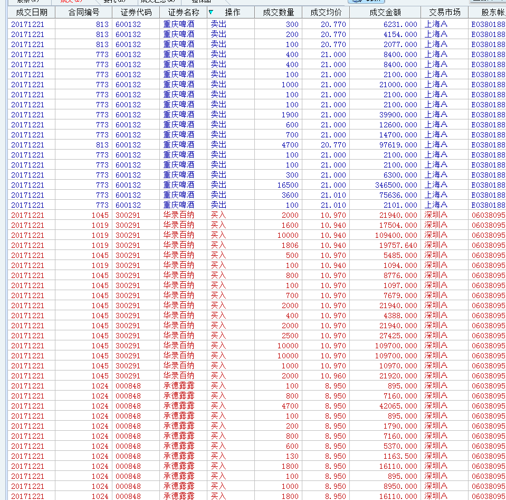The height and width of the screenshot is (500, 506).
Task: Select the amount cell 4154.000
Action: (400, 34)
